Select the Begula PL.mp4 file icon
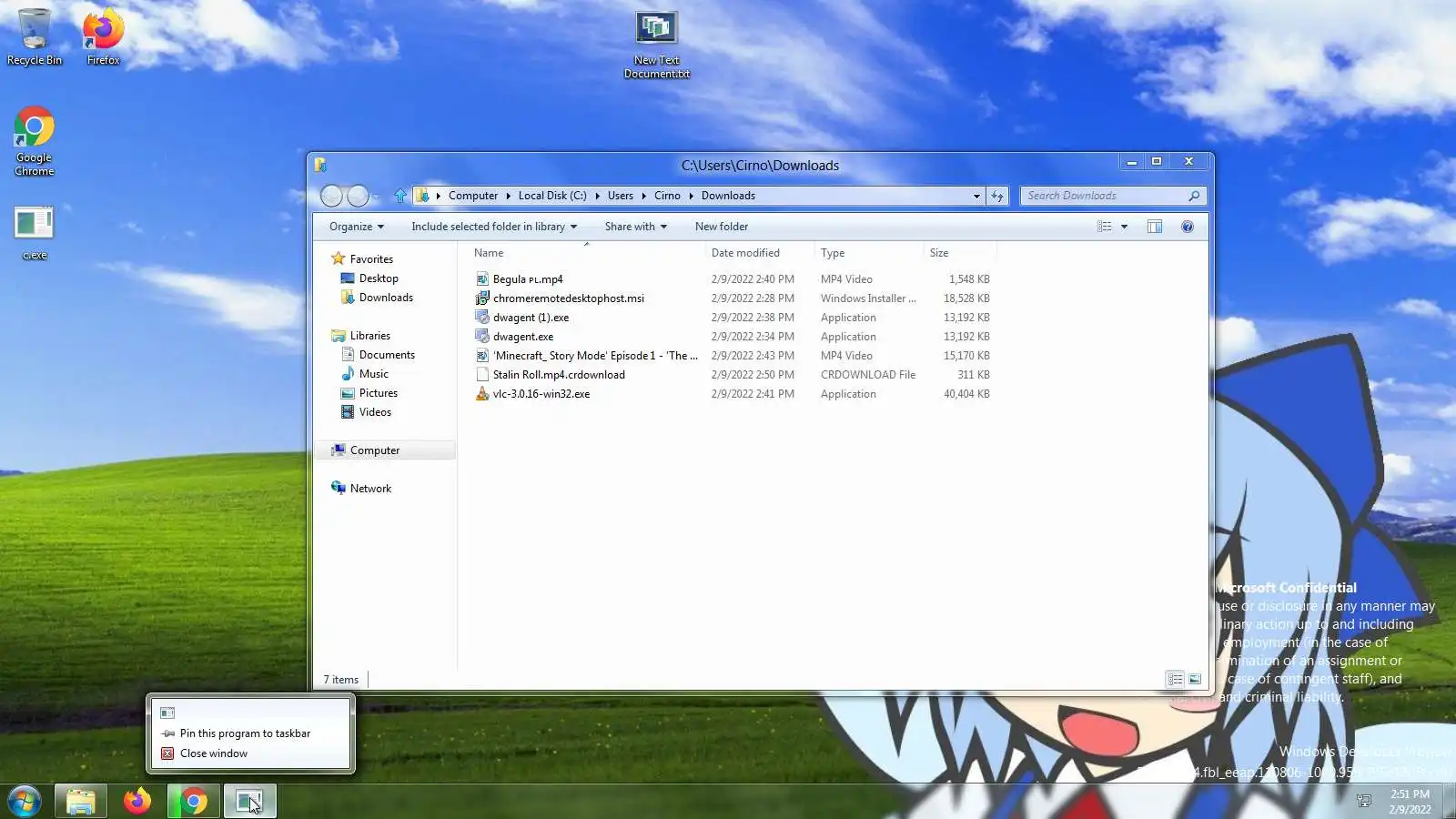 482,279
